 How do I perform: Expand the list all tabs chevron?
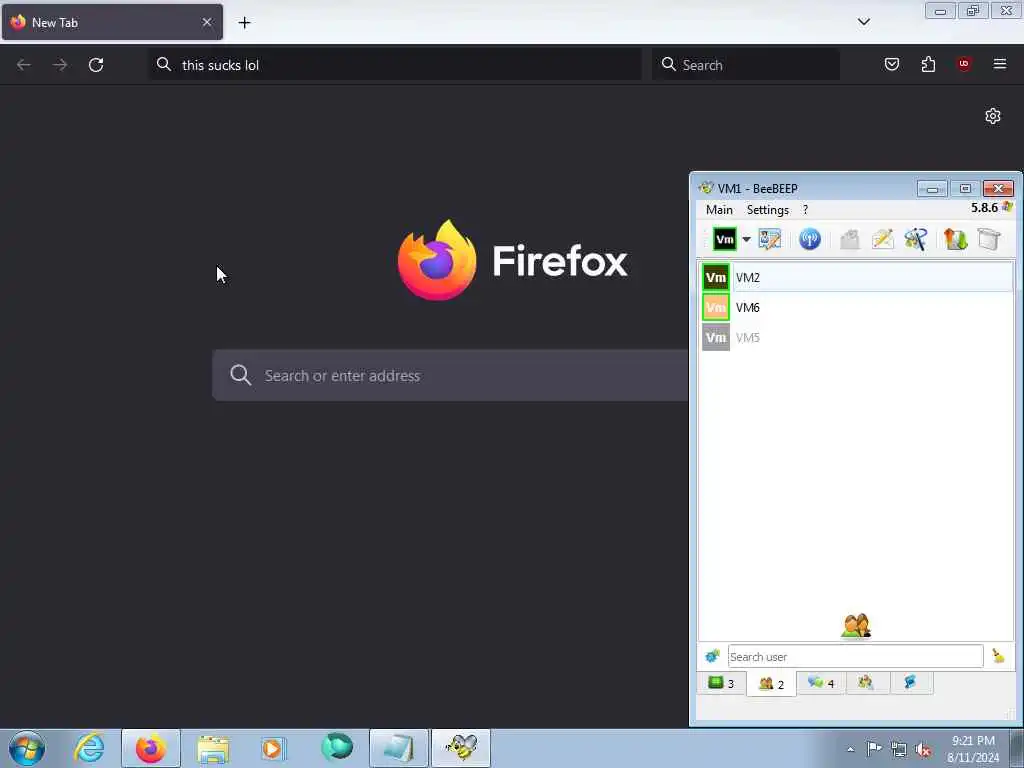coord(863,22)
